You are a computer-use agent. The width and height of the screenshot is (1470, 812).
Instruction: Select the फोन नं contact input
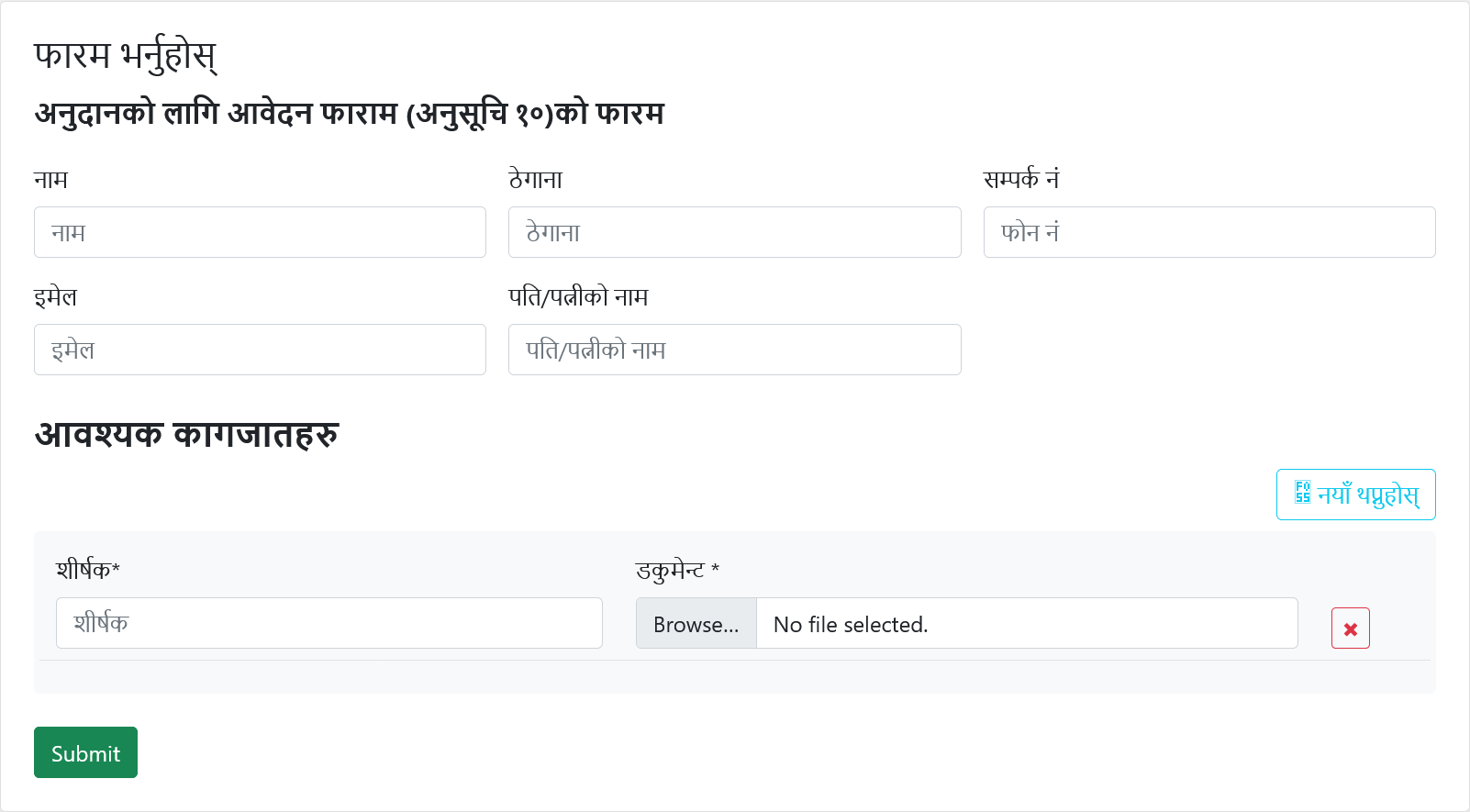click(1208, 232)
